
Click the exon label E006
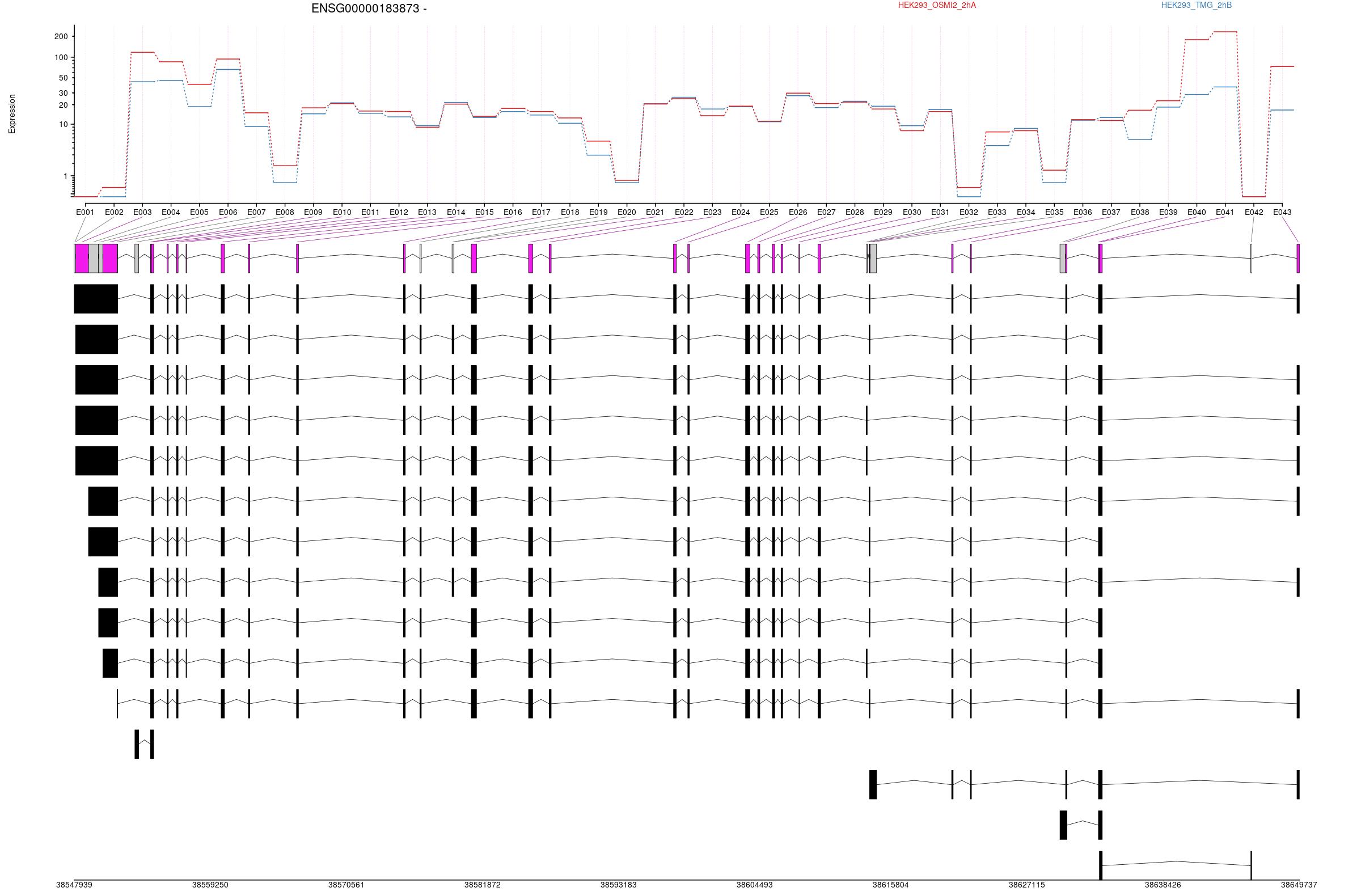click(227, 212)
